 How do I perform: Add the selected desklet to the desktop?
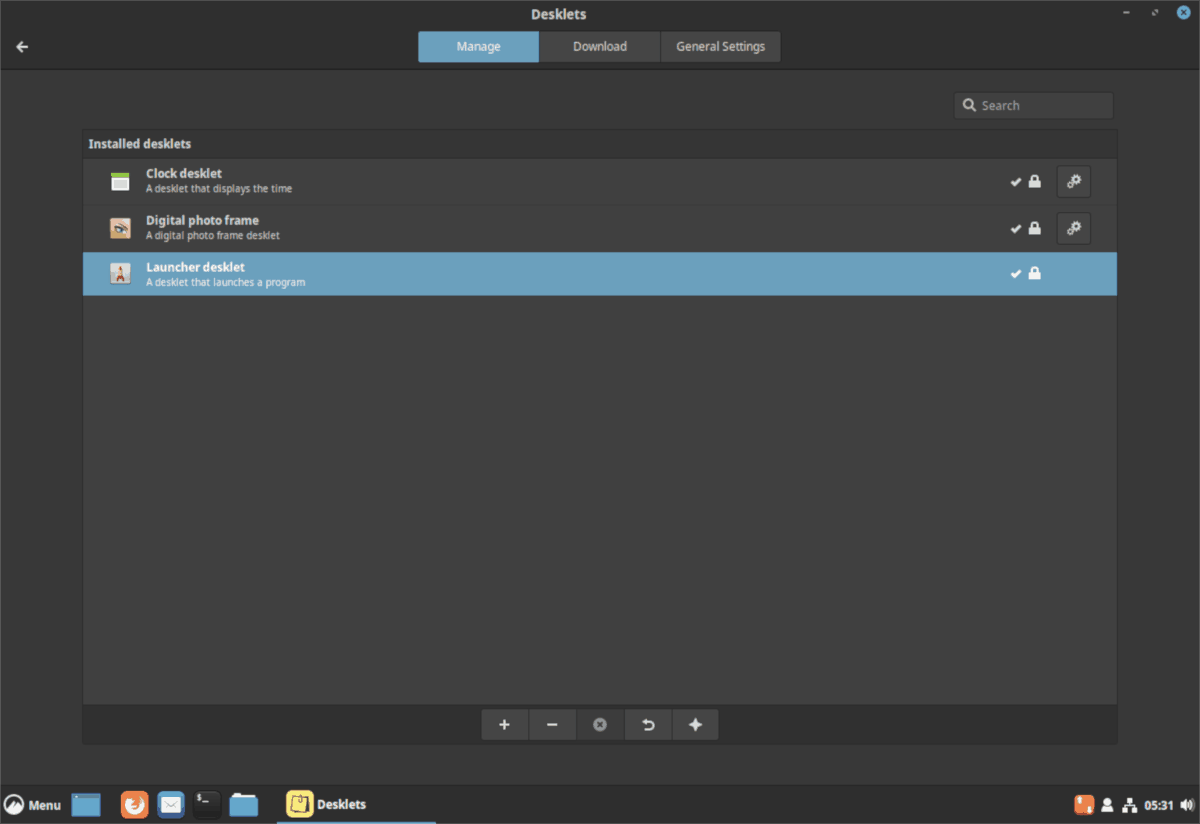click(x=504, y=724)
